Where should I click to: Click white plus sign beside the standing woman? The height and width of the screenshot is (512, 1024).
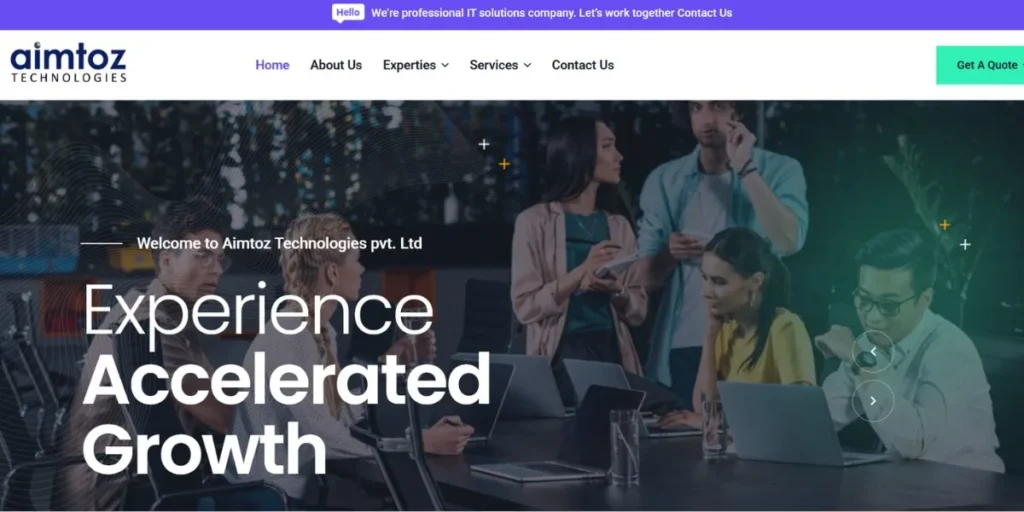pyautogui.click(x=483, y=144)
